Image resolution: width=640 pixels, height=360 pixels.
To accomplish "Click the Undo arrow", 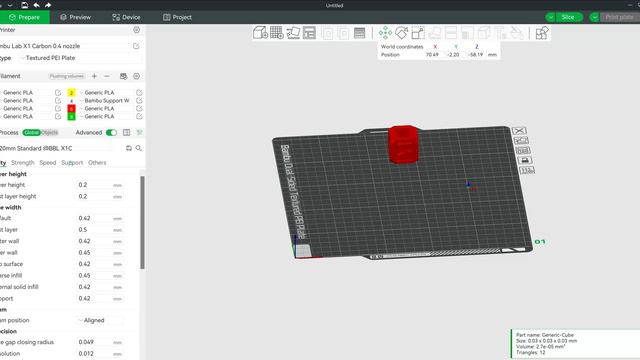I will (x=36, y=5).
